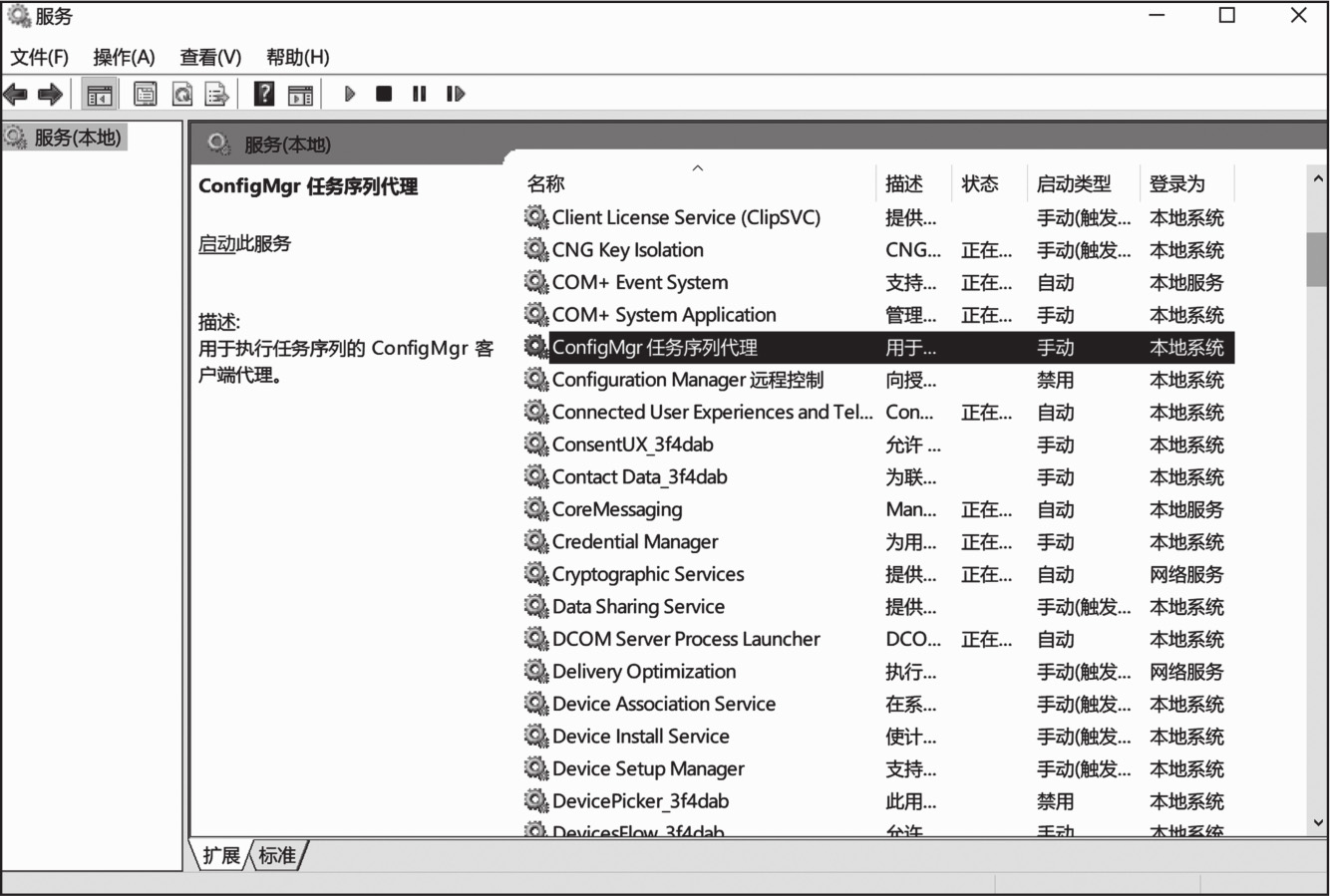
Task: Click the Forward arrow in the toolbar
Action: pos(50,95)
